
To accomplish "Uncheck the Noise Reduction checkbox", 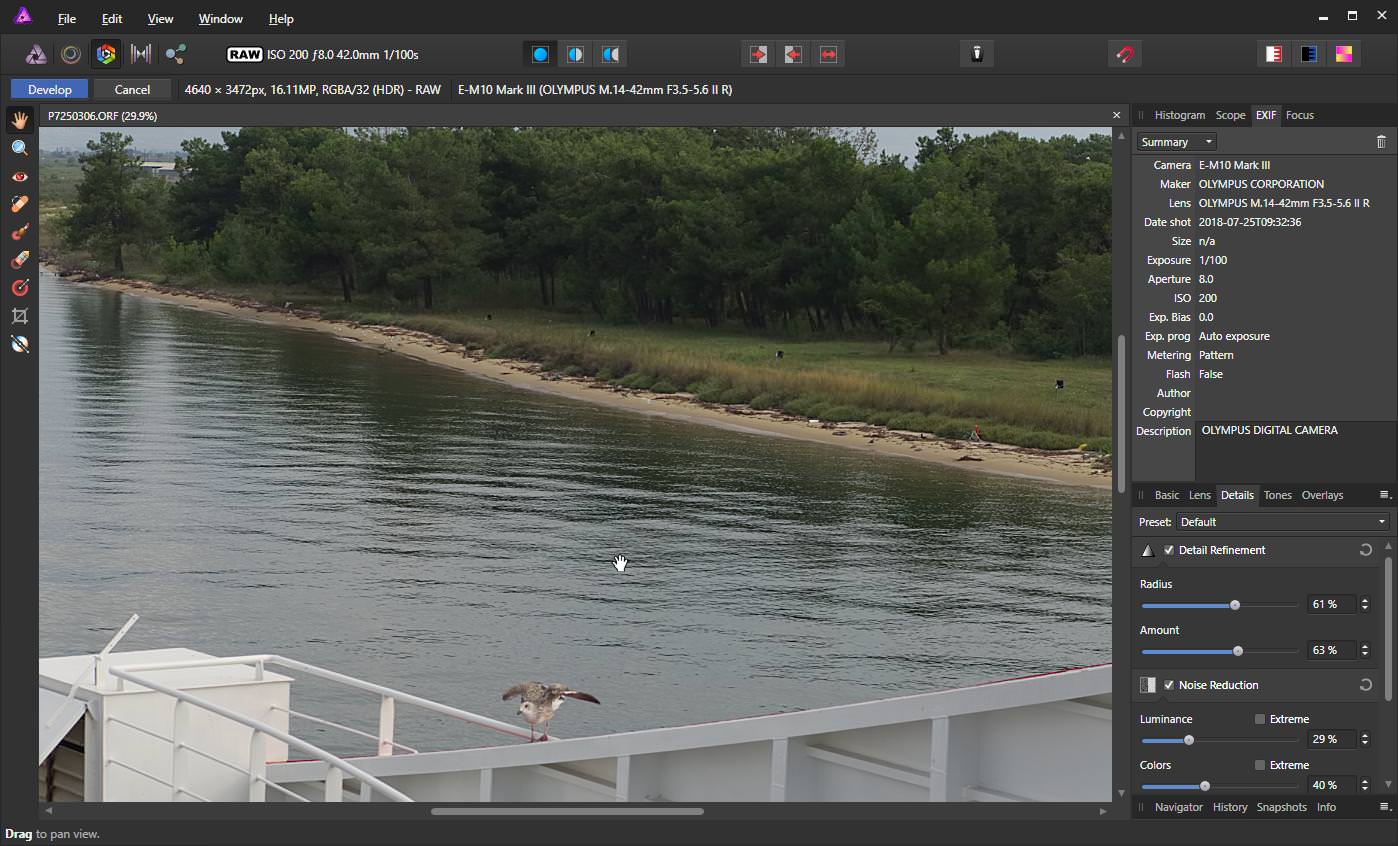I will [1169, 685].
